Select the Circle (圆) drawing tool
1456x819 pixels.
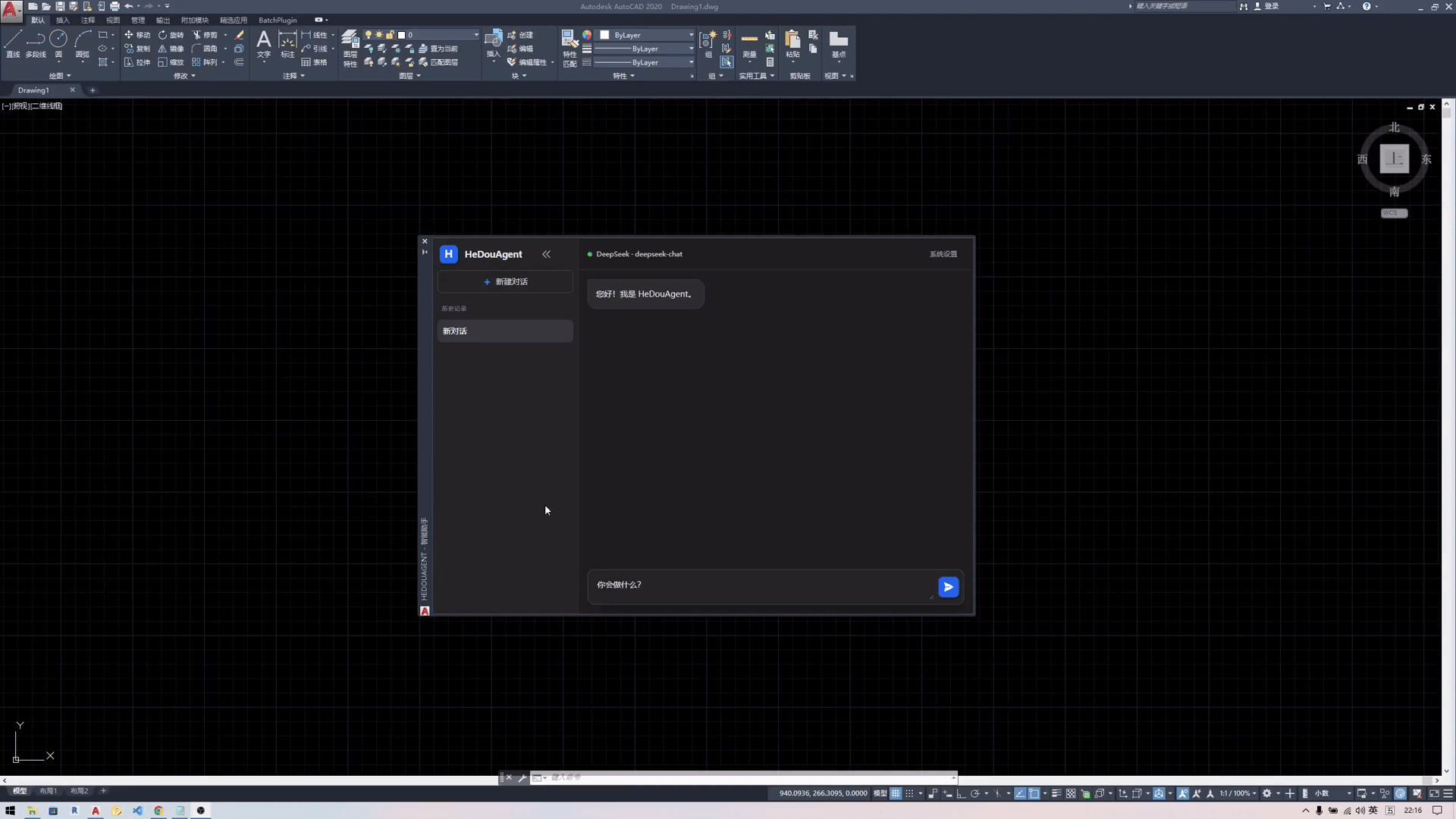[x=58, y=44]
